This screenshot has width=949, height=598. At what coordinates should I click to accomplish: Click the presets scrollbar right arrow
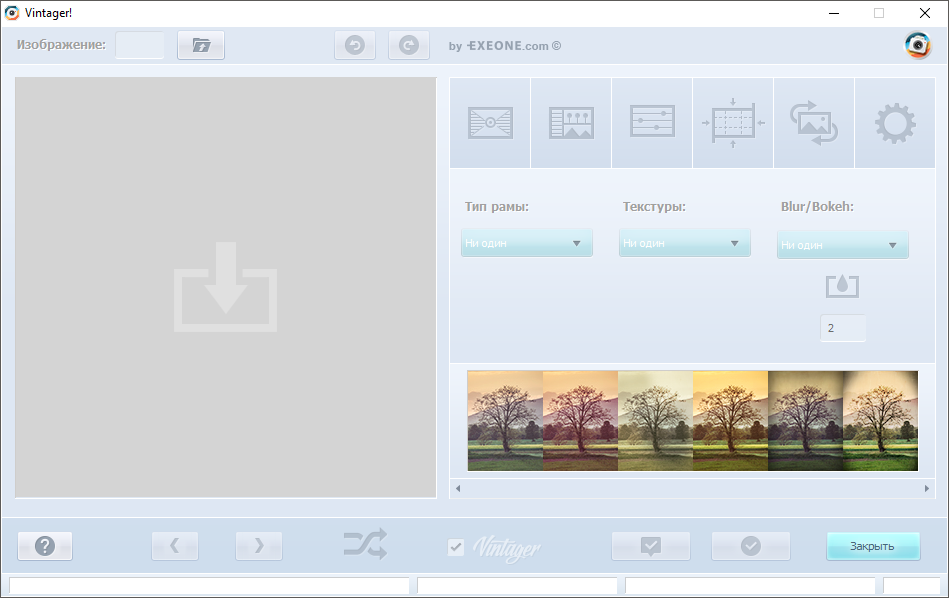tap(927, 488)
